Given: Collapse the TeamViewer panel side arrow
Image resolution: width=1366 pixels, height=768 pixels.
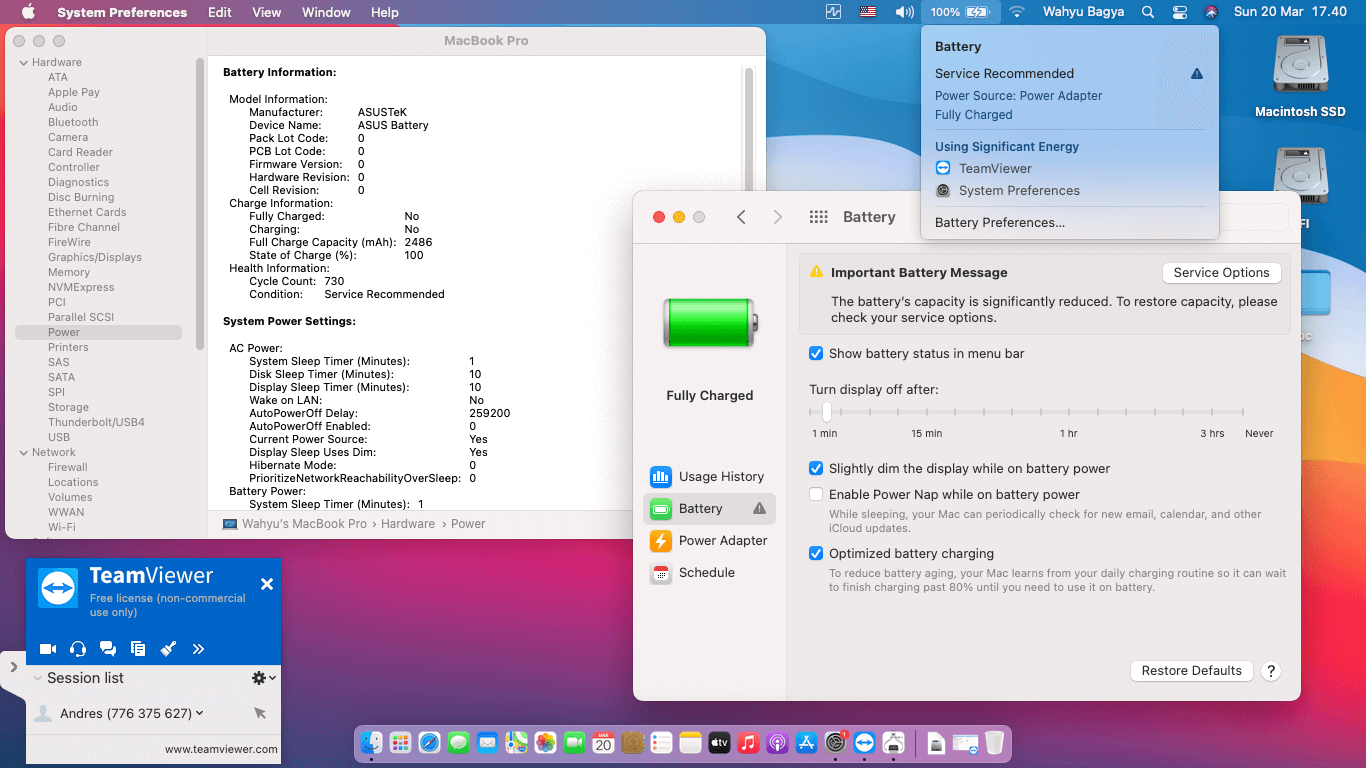Looking at the screenshot, I should [x=13, y=666].
